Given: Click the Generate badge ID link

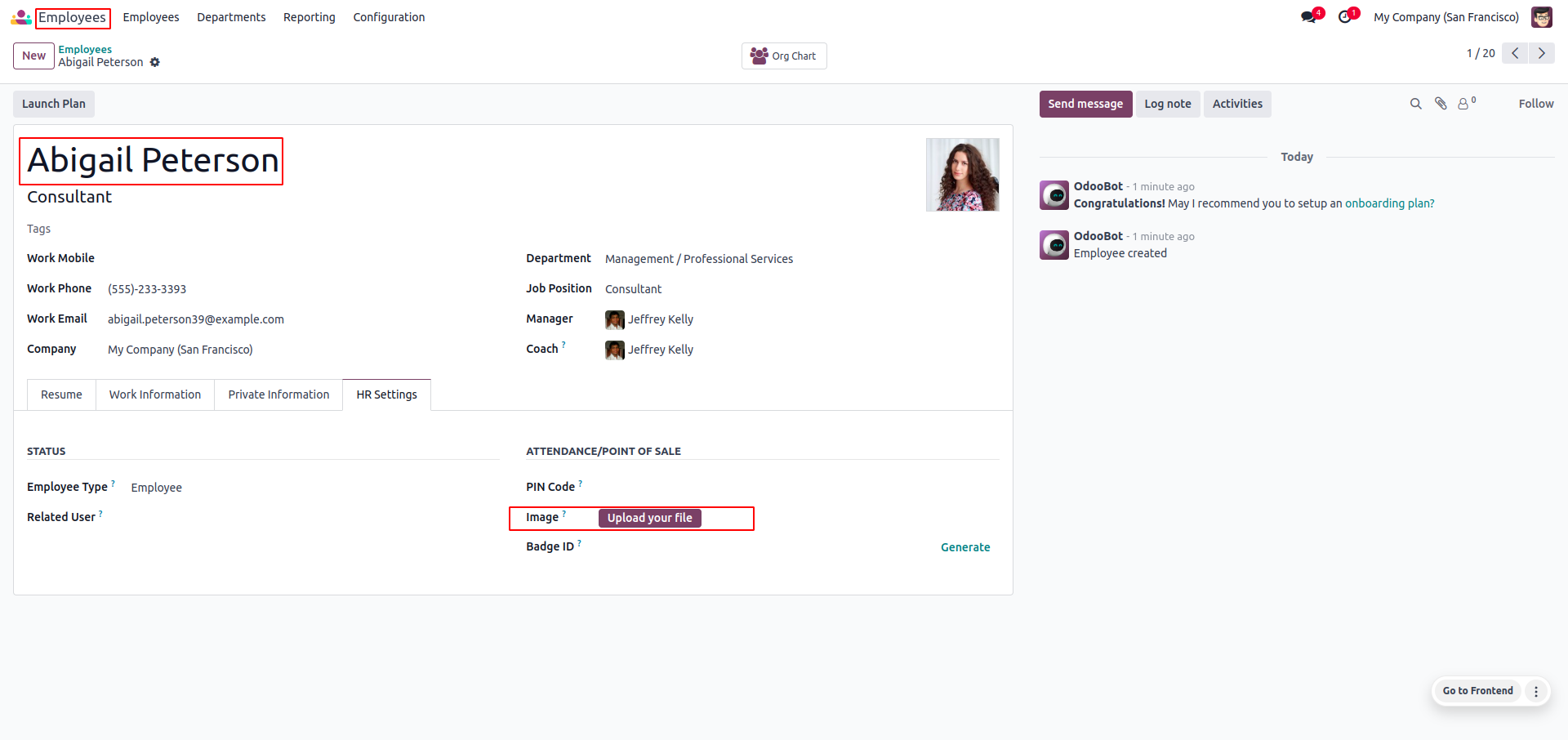Looking at the screenshot, I should click(964, 547).
